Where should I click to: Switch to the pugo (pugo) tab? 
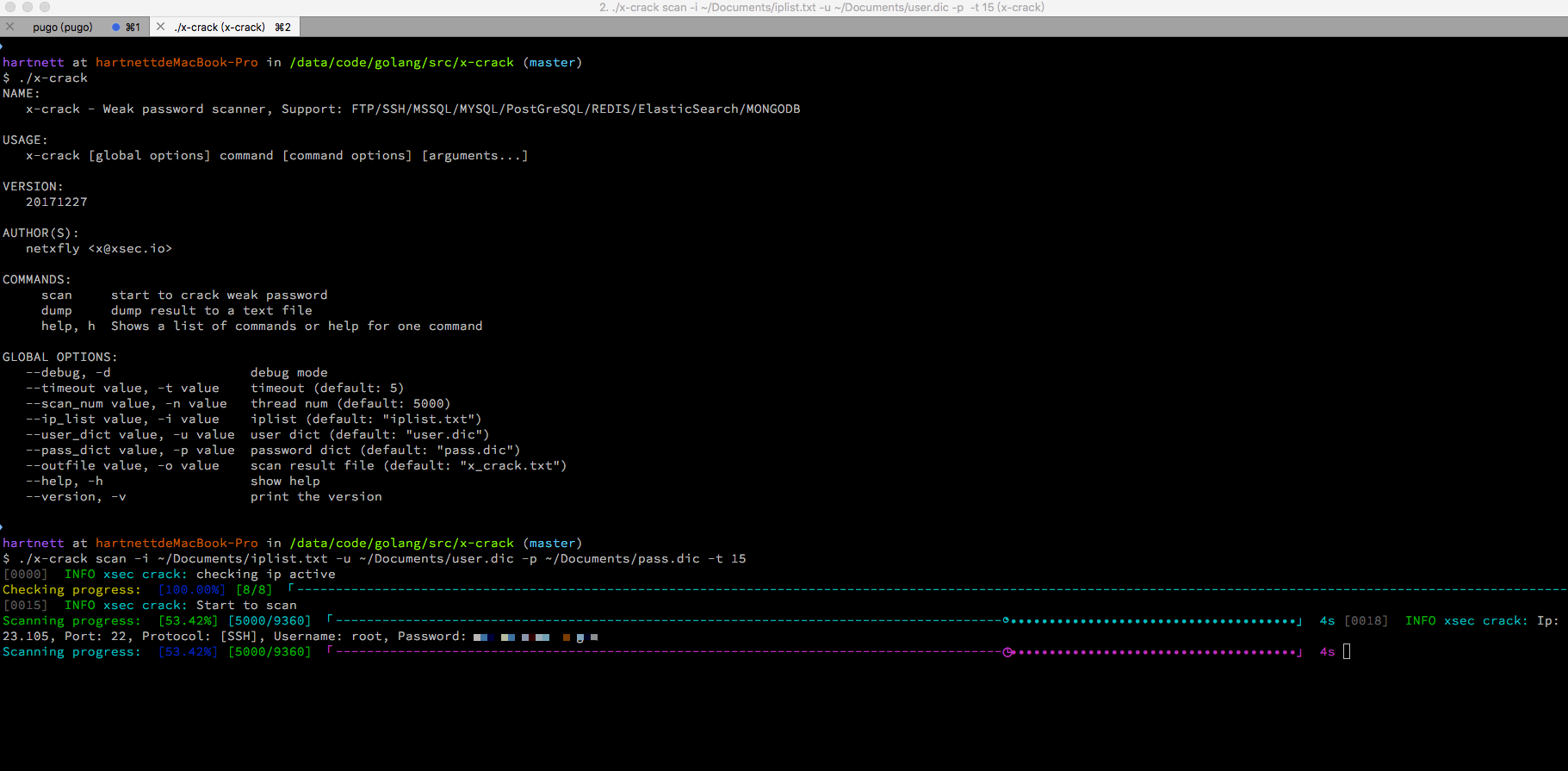tap(63, 27)
